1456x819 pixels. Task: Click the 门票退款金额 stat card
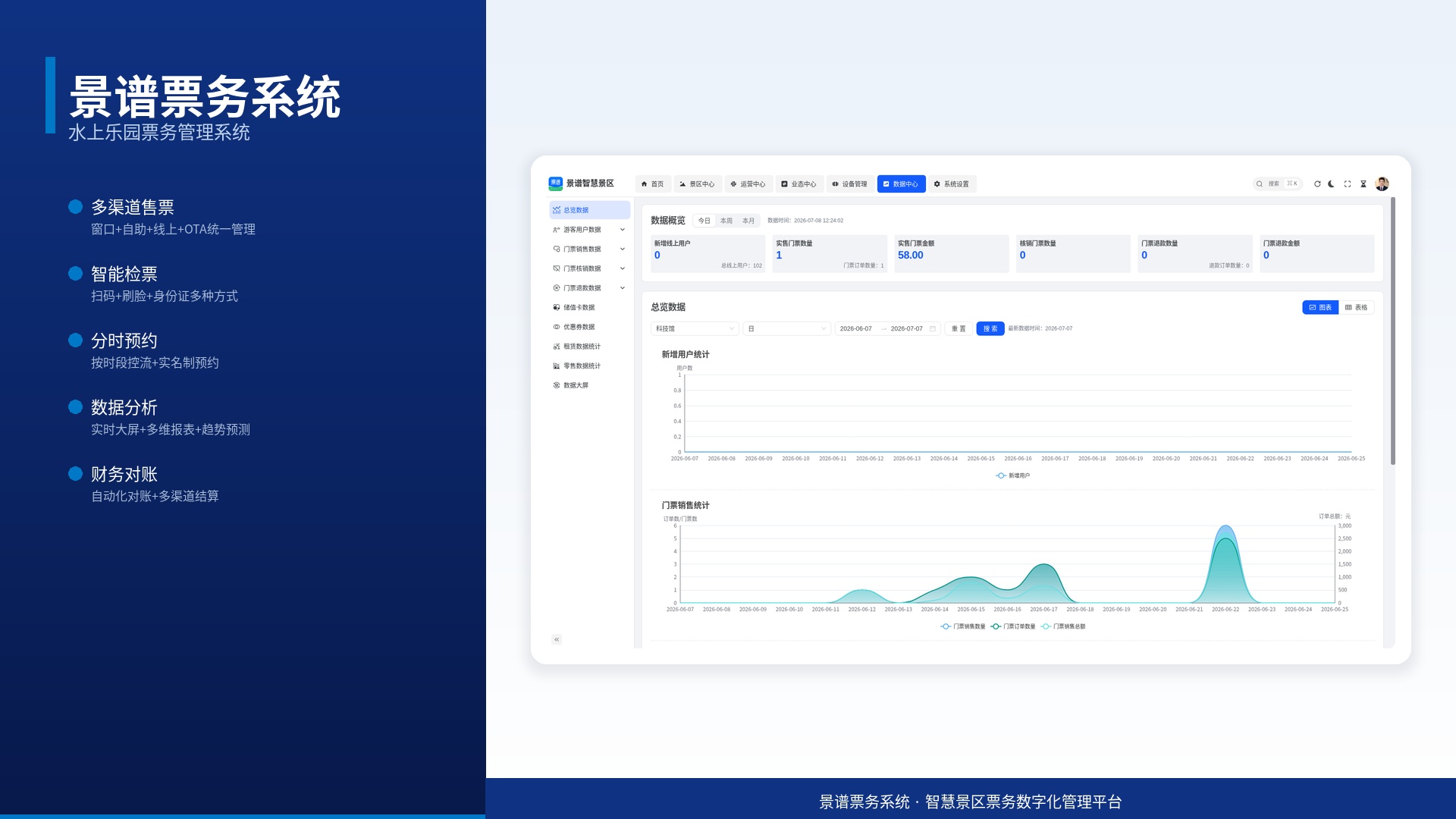pos(1316,254)
